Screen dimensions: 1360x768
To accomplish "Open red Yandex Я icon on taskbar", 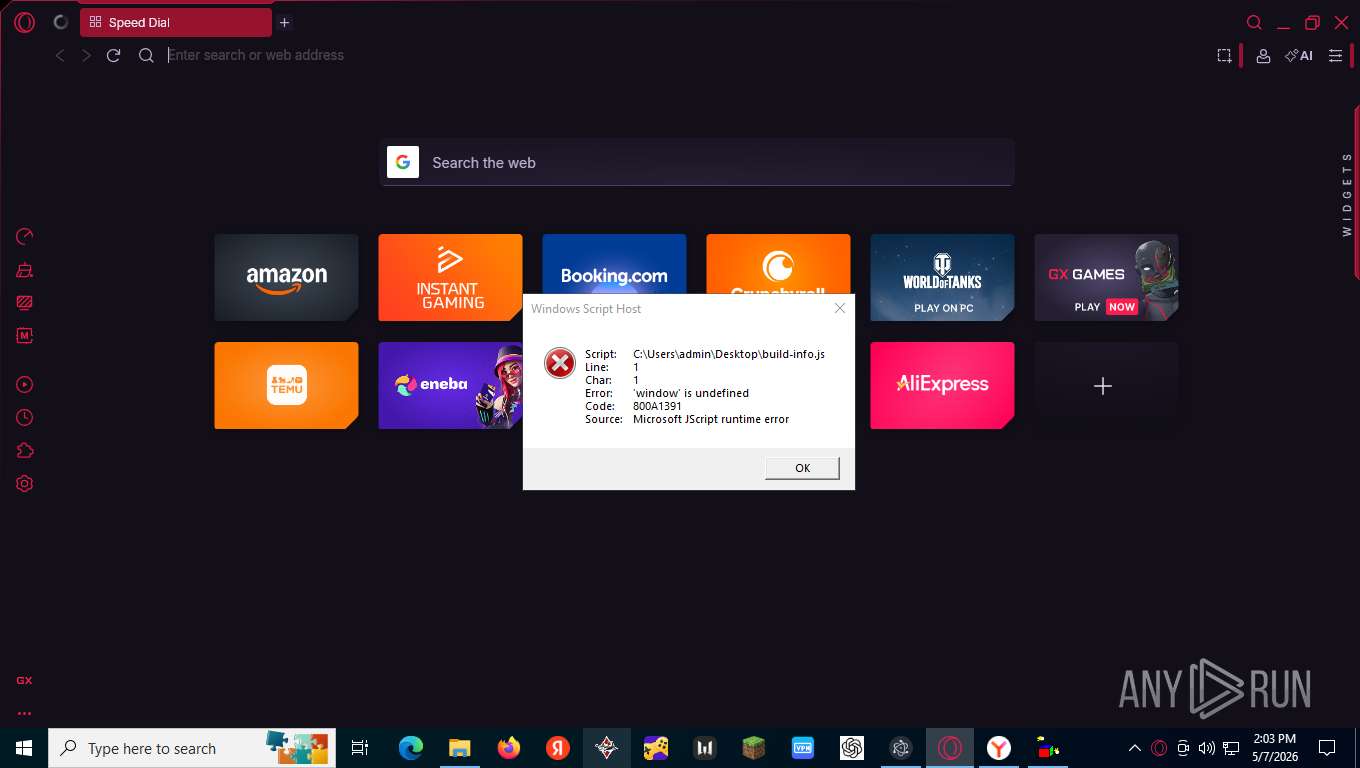I will (558, 748).
